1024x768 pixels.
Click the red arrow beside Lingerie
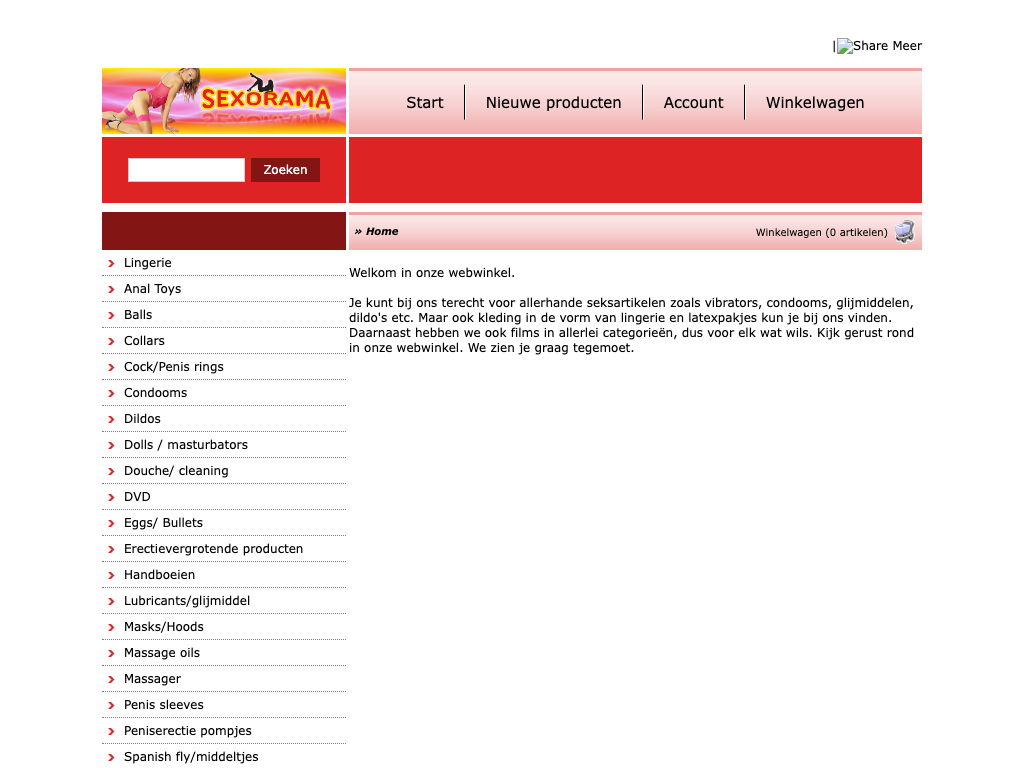(111, 263)
